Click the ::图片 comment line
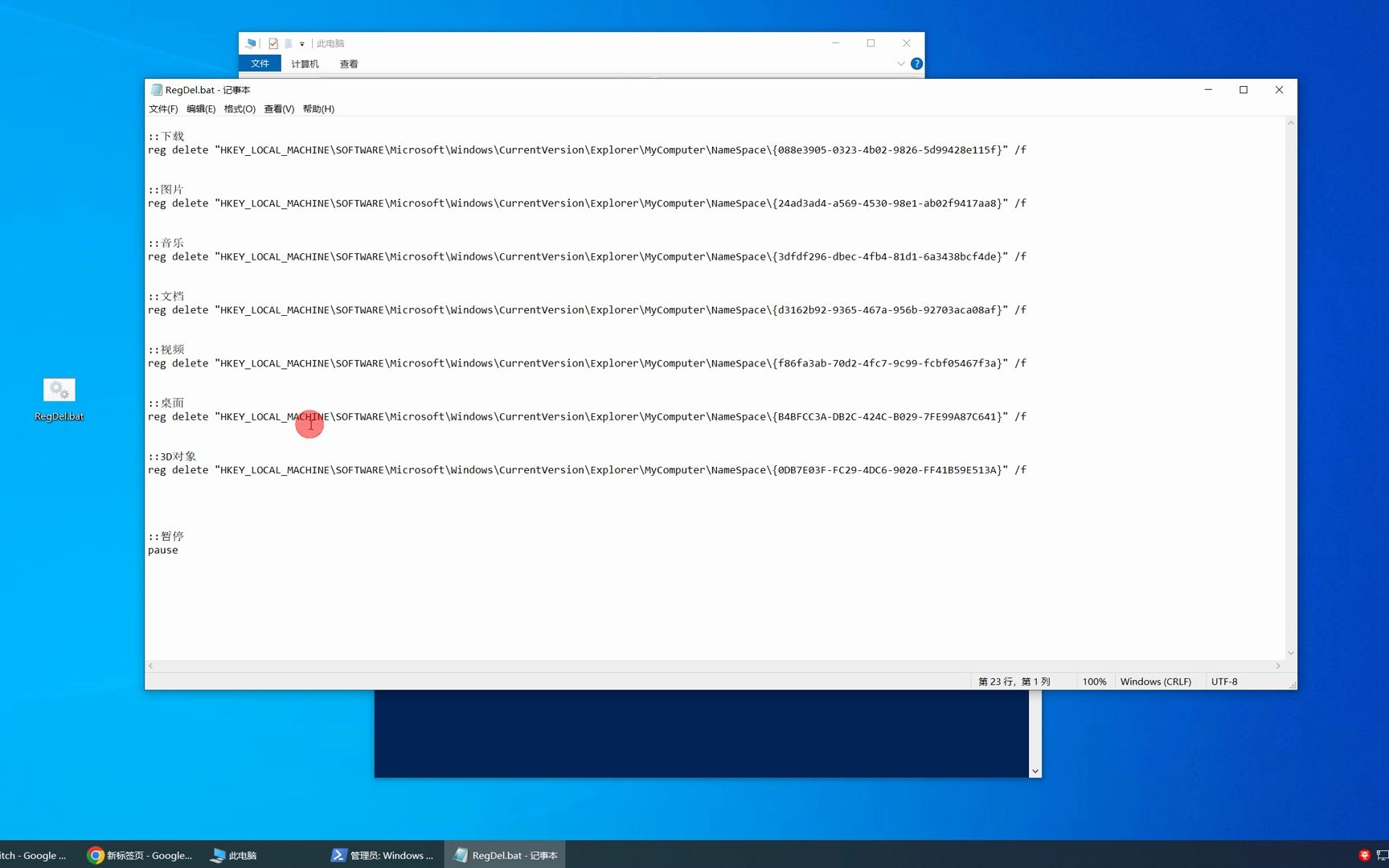 tap(166, 190)
